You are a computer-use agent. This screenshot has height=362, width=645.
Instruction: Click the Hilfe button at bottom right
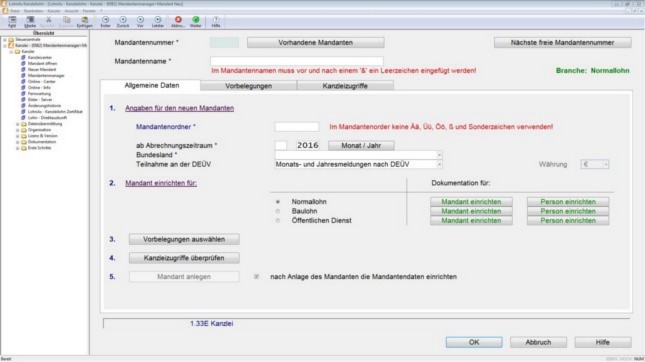click(x=603, y=342)
